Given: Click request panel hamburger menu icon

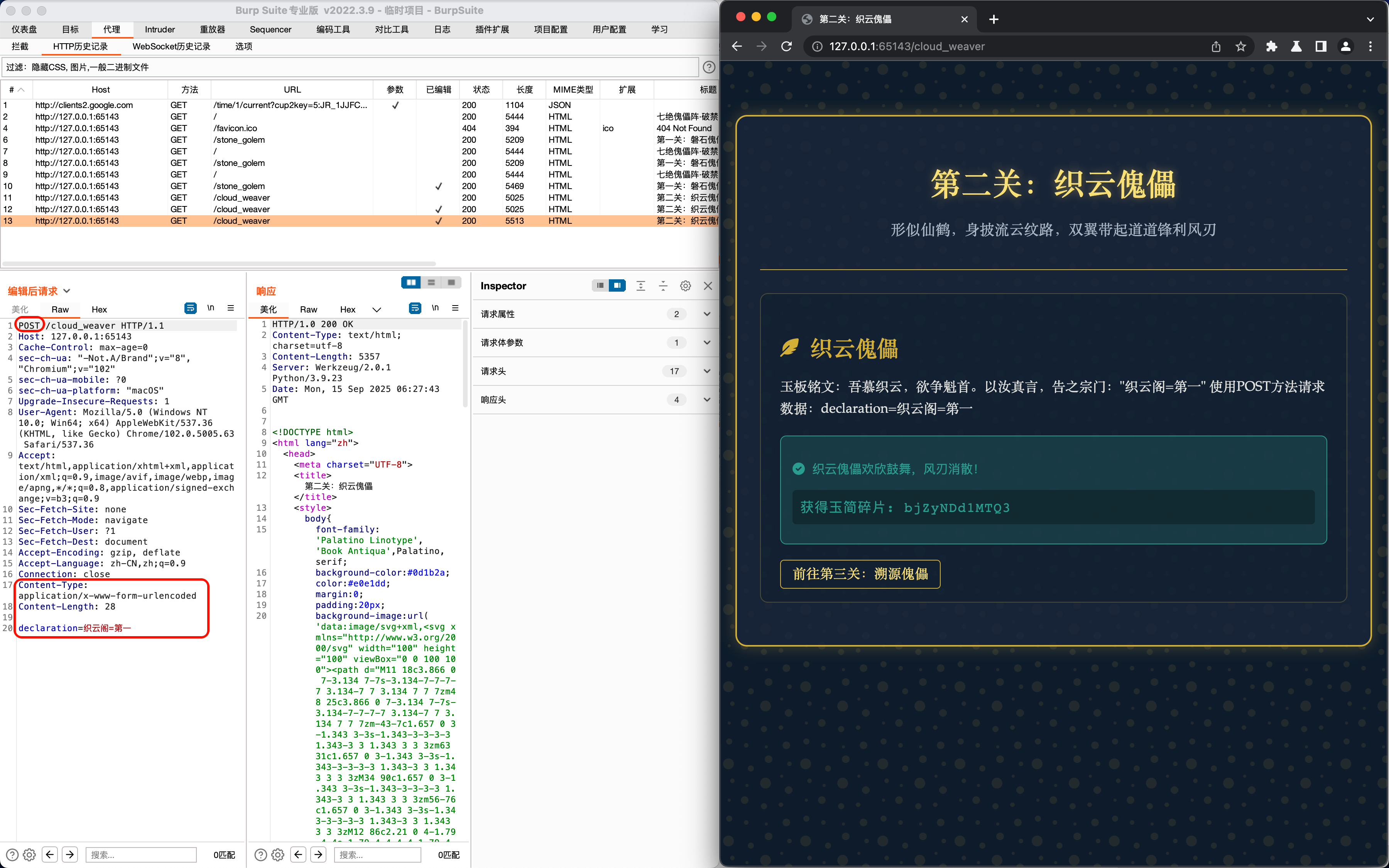Looking at the screenshot, I should 231,308.
